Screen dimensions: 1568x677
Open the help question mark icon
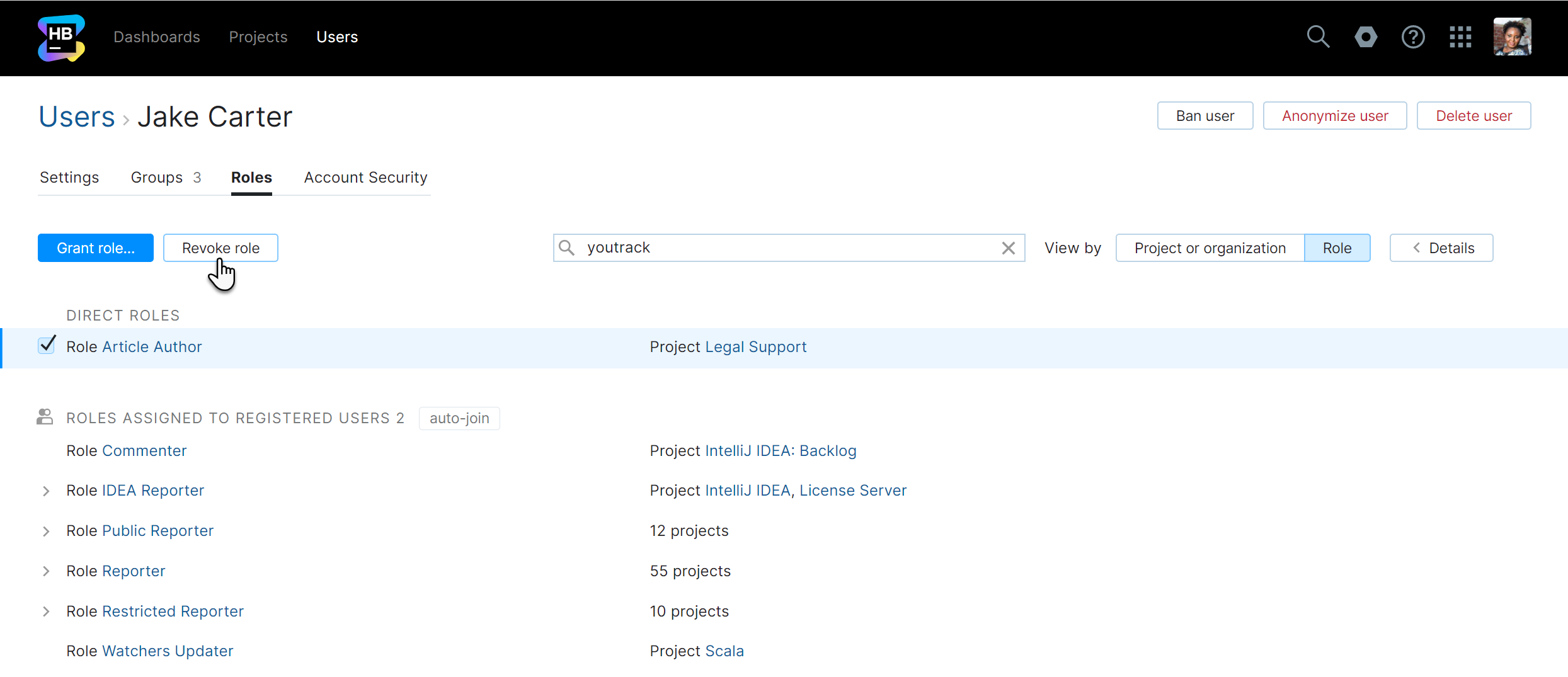(1413, 37)
